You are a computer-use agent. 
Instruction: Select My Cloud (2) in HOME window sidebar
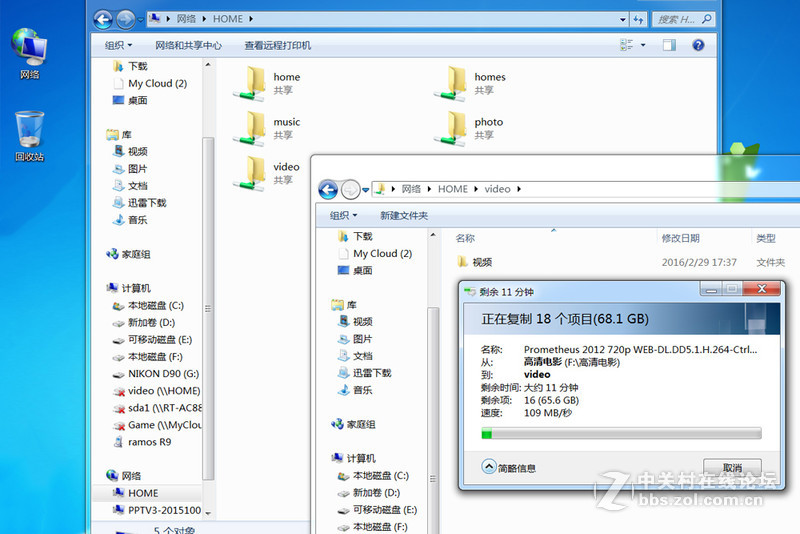click(x=150, y=83)
